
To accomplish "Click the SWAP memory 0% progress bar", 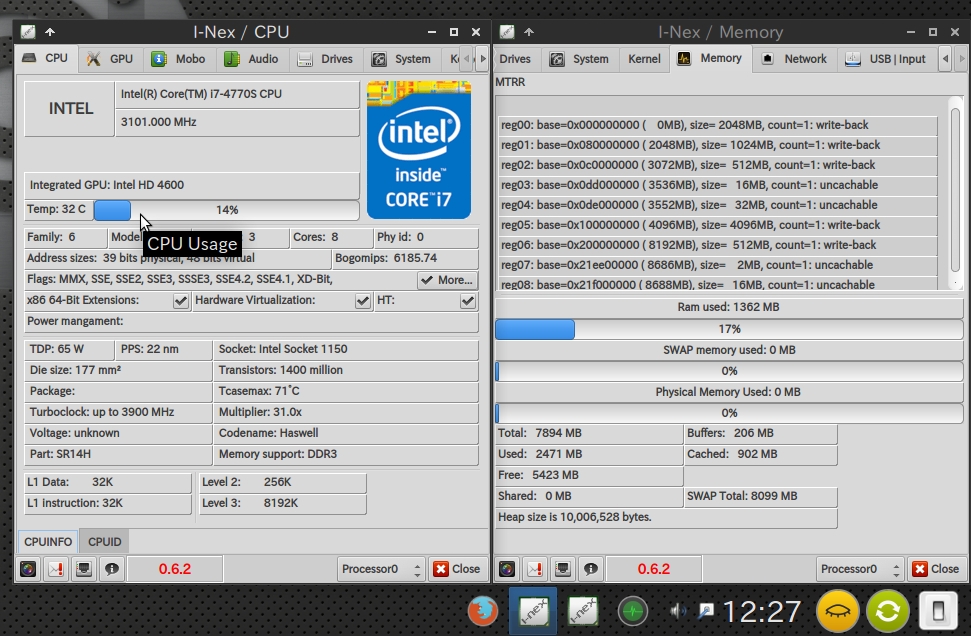I will click(729, 371).
